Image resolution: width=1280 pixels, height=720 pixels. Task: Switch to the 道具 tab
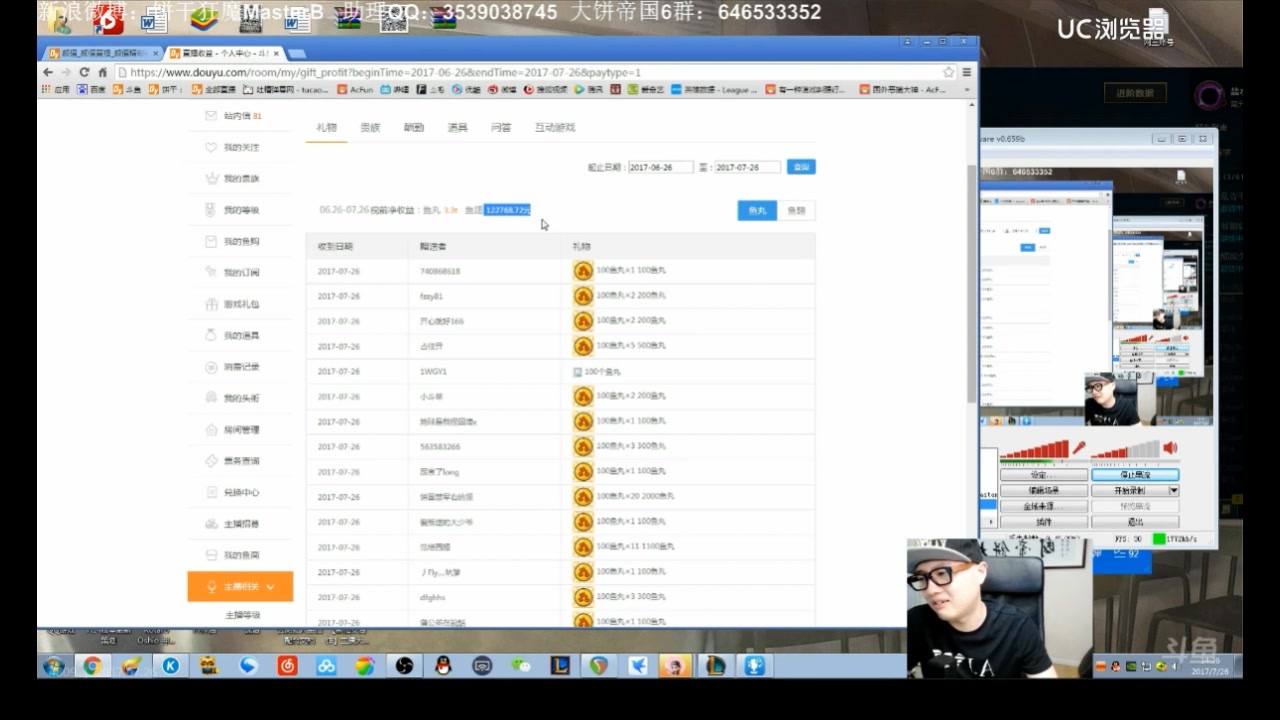point(457,128)
